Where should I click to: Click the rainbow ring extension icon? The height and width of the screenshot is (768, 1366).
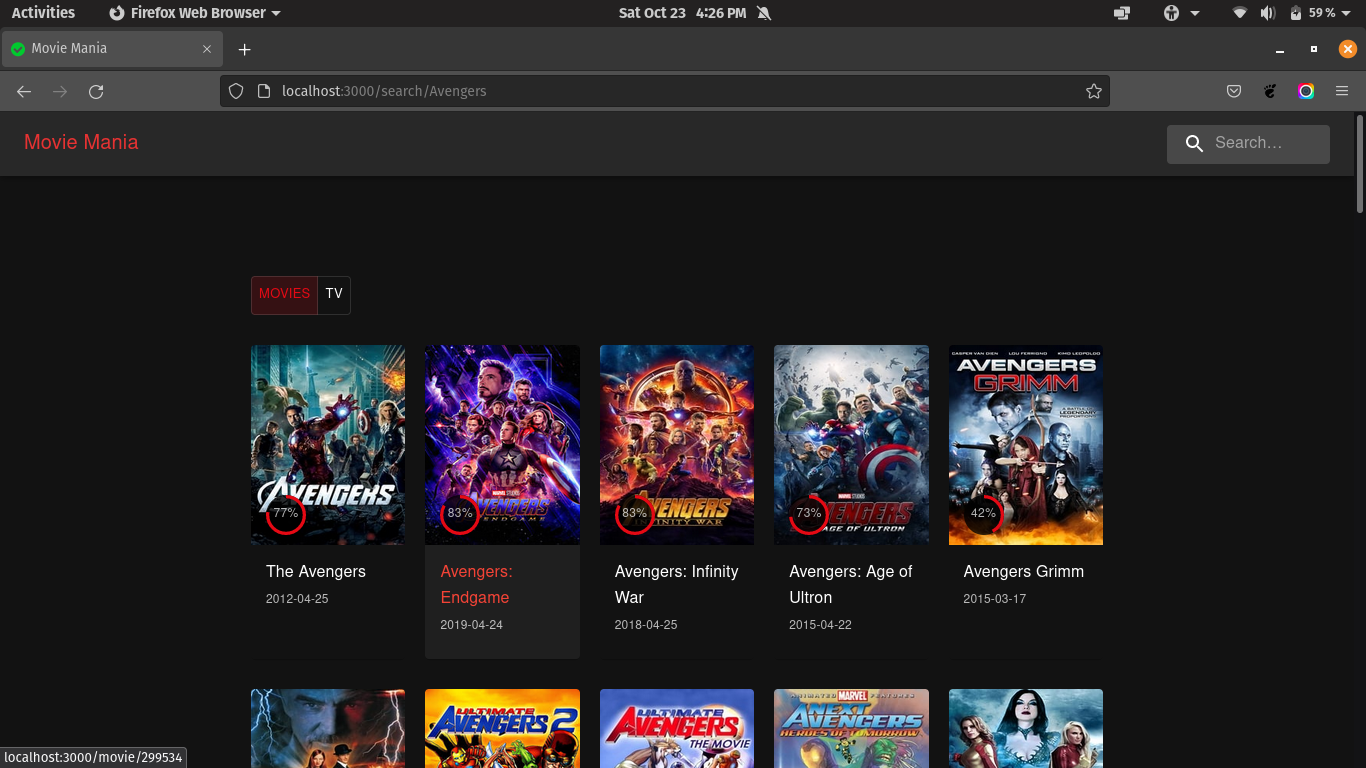pyautogui.click(x=1306, y=91)
